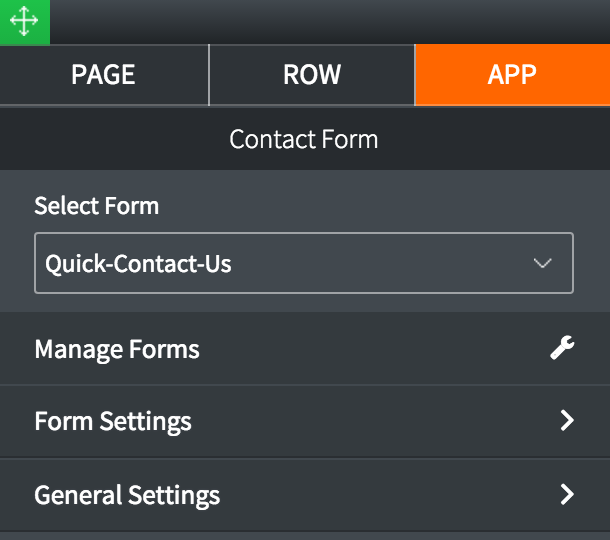Click the Form Settings label
Image resolution: width=610 pixels, height=540 pixels.
(x=113, y=421)
